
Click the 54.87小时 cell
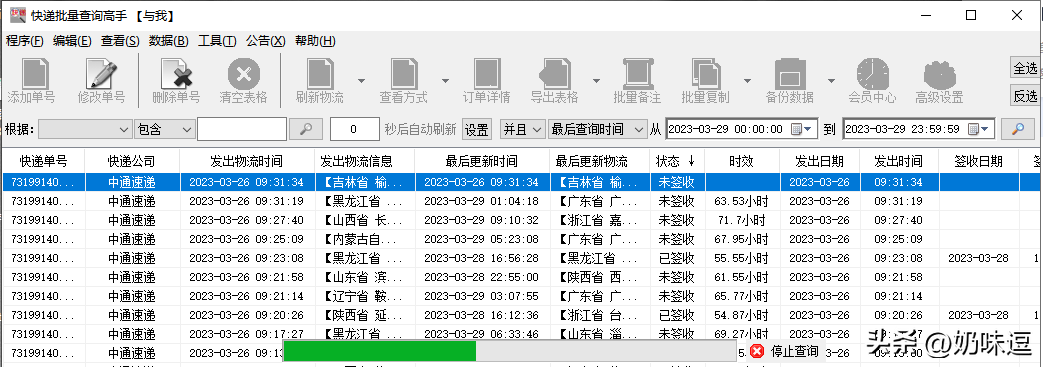click(x=742, y=314)
